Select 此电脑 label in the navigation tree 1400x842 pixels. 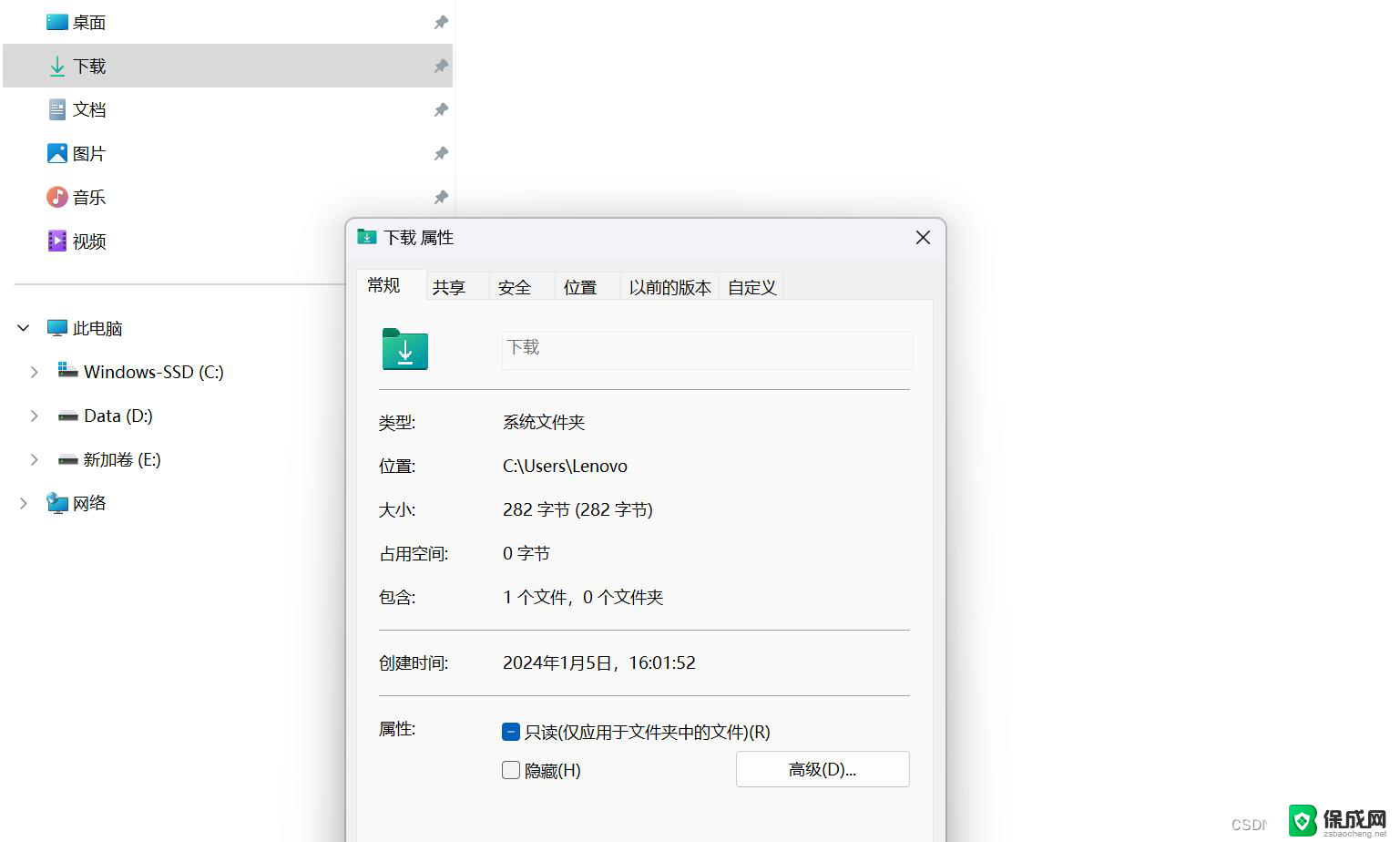click(97, 328)
